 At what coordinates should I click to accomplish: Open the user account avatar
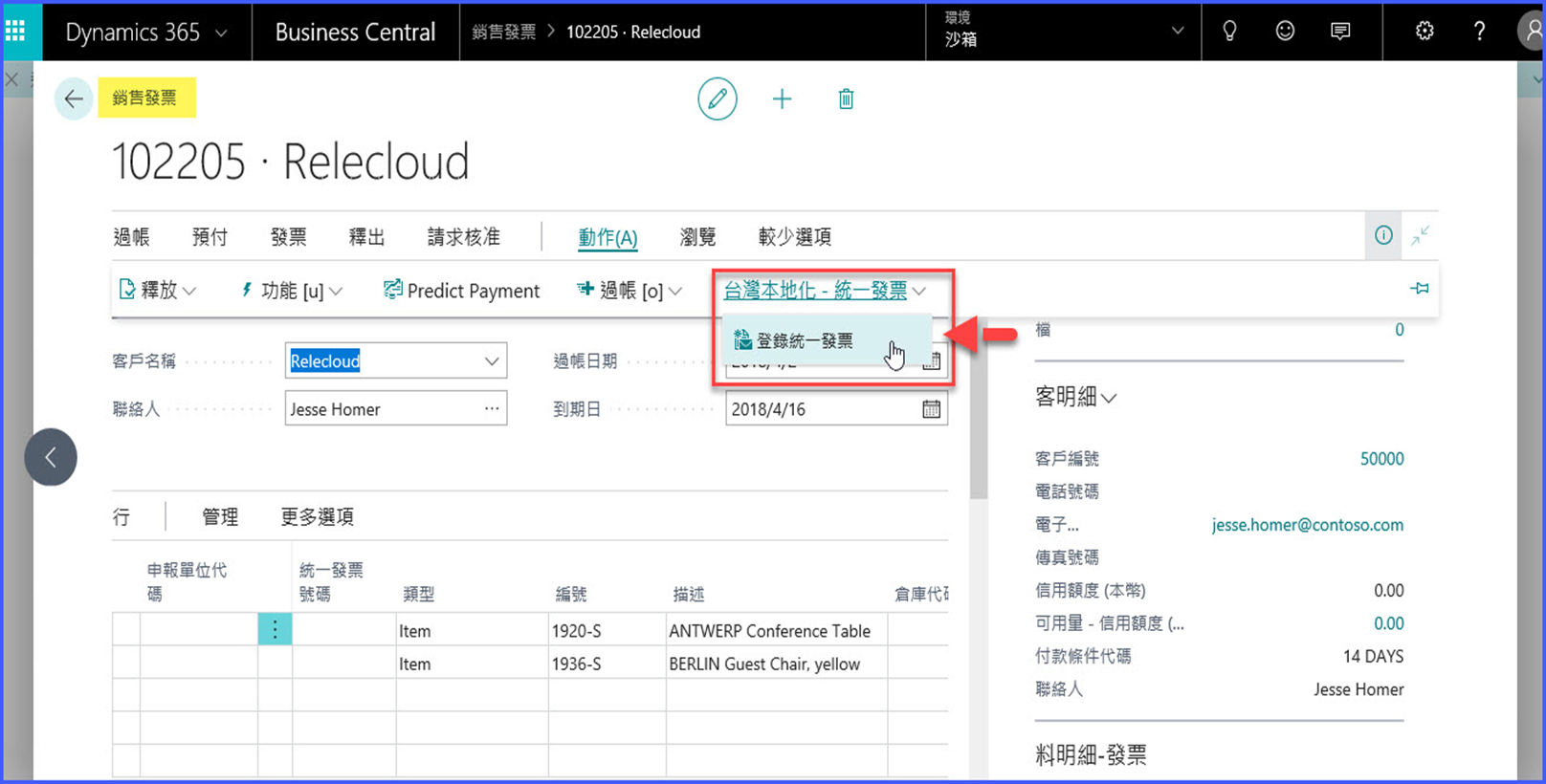coord(1533,32)
